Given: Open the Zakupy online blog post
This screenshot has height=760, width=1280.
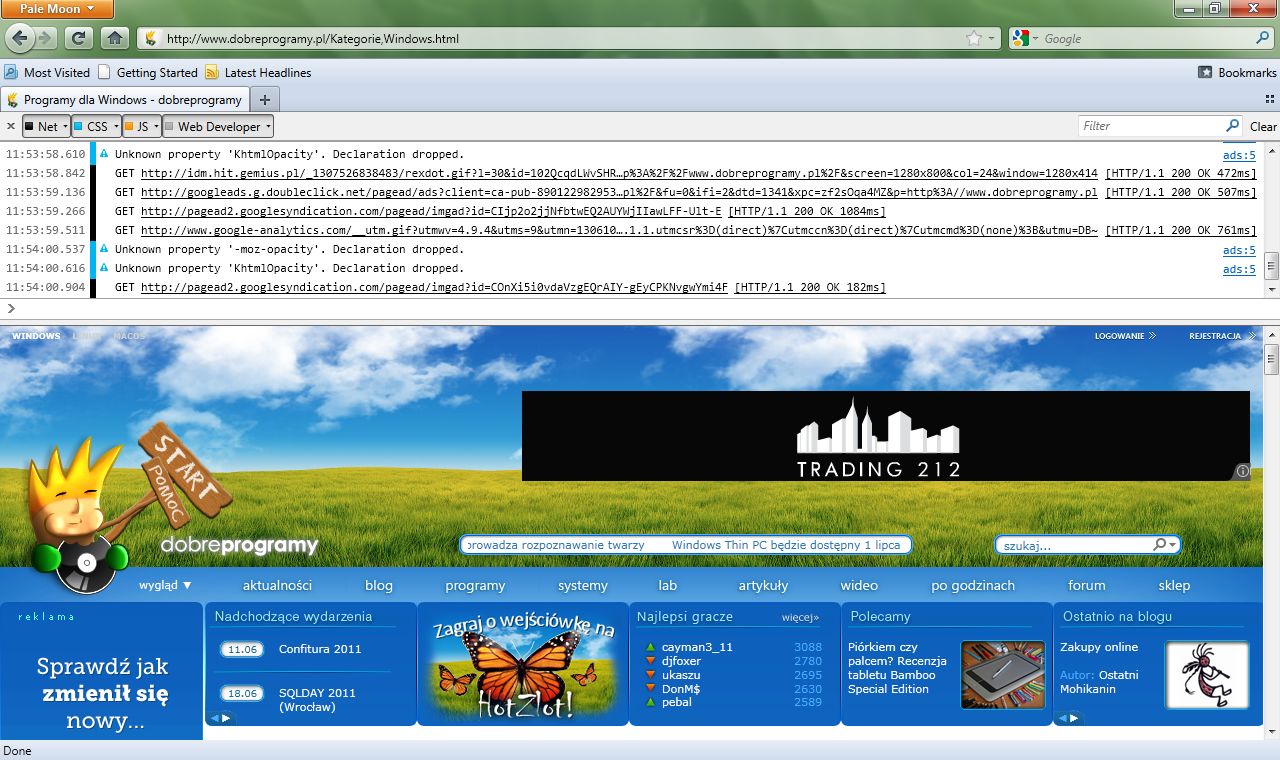Looking at the screenshot, I should (1099, 647).
